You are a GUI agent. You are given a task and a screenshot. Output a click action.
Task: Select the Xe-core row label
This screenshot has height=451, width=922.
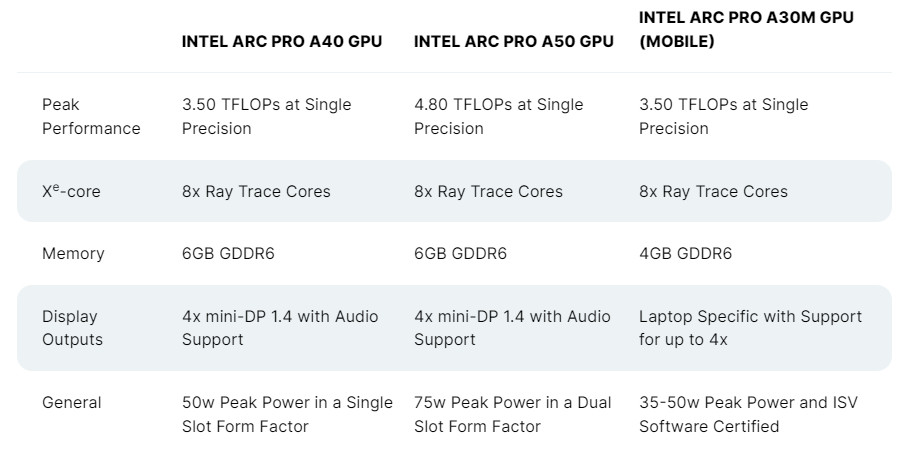(71, 191)
